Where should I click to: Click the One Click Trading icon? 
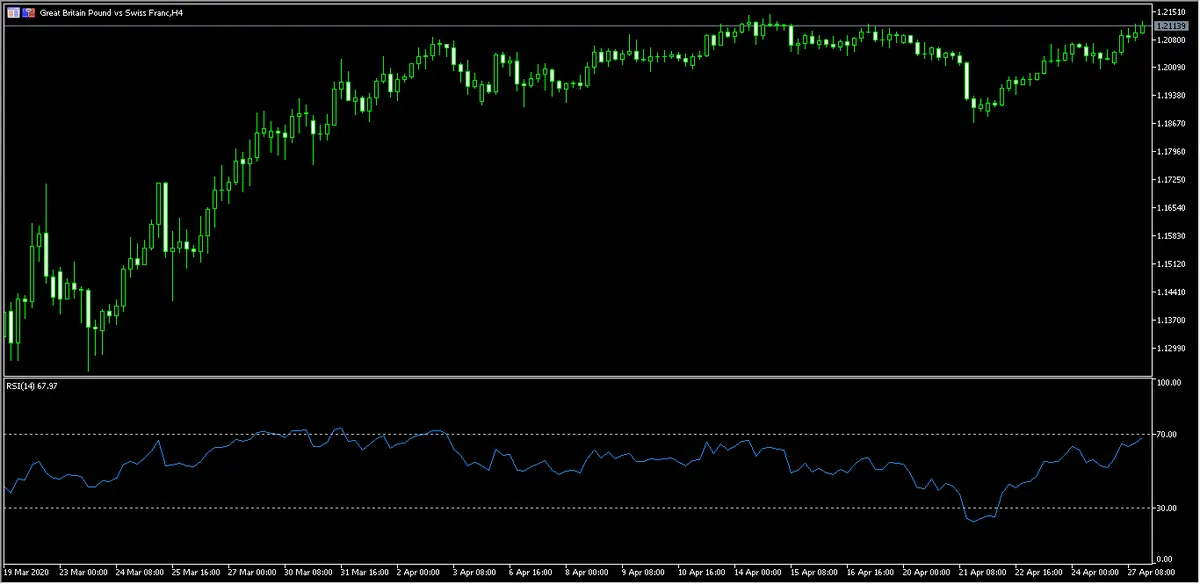(x=28, y=13)
